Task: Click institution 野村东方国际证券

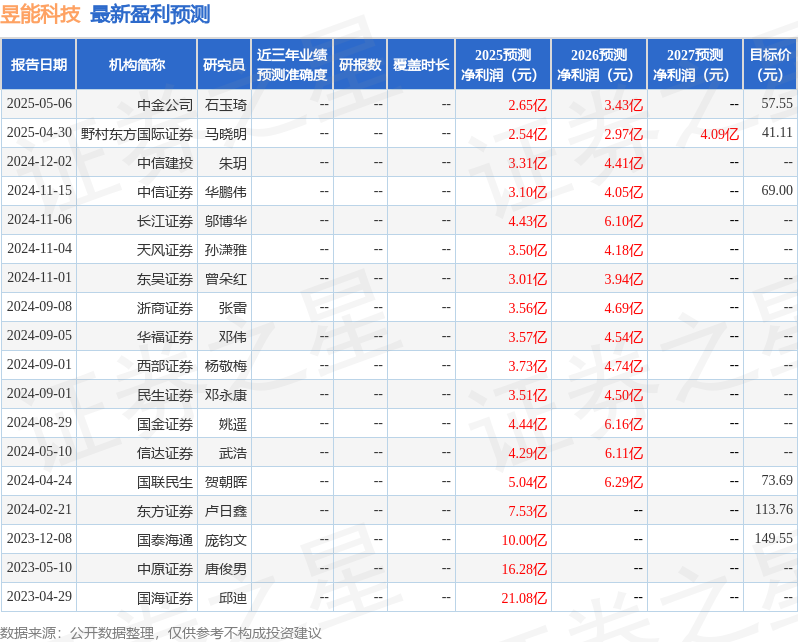Action: (x=137, y=134)
